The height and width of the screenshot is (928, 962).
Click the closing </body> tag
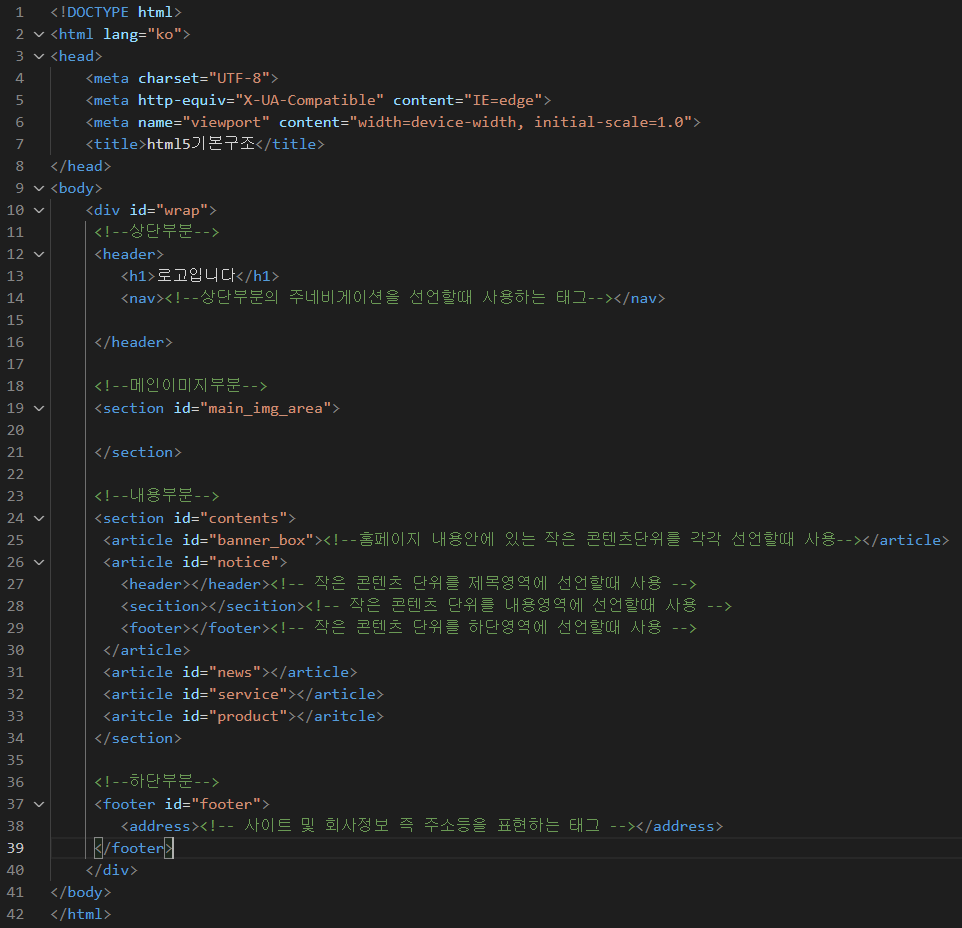coord(81,892)
